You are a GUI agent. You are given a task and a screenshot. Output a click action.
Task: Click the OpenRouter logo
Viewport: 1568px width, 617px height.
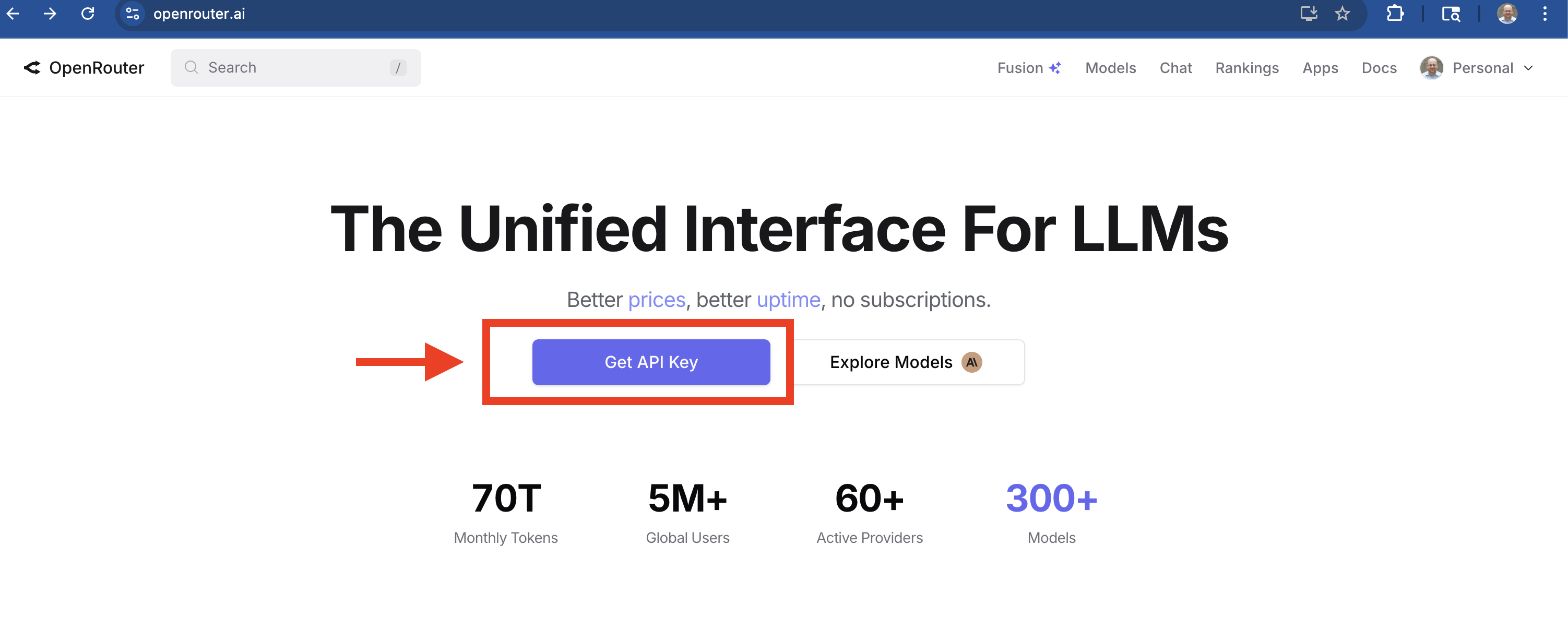(x=84, y=67)
